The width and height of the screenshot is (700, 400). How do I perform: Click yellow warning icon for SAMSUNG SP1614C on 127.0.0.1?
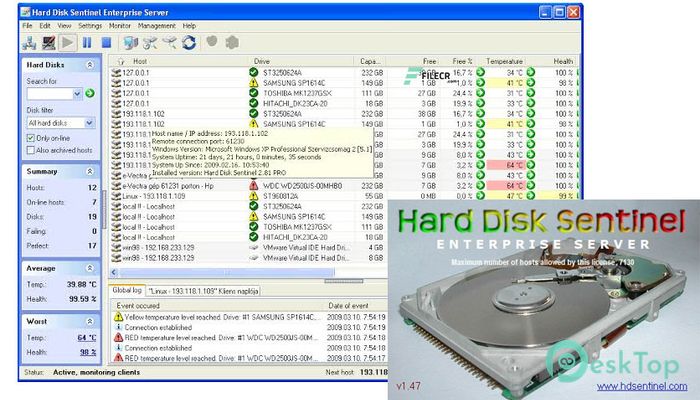(x=254, y=83)
